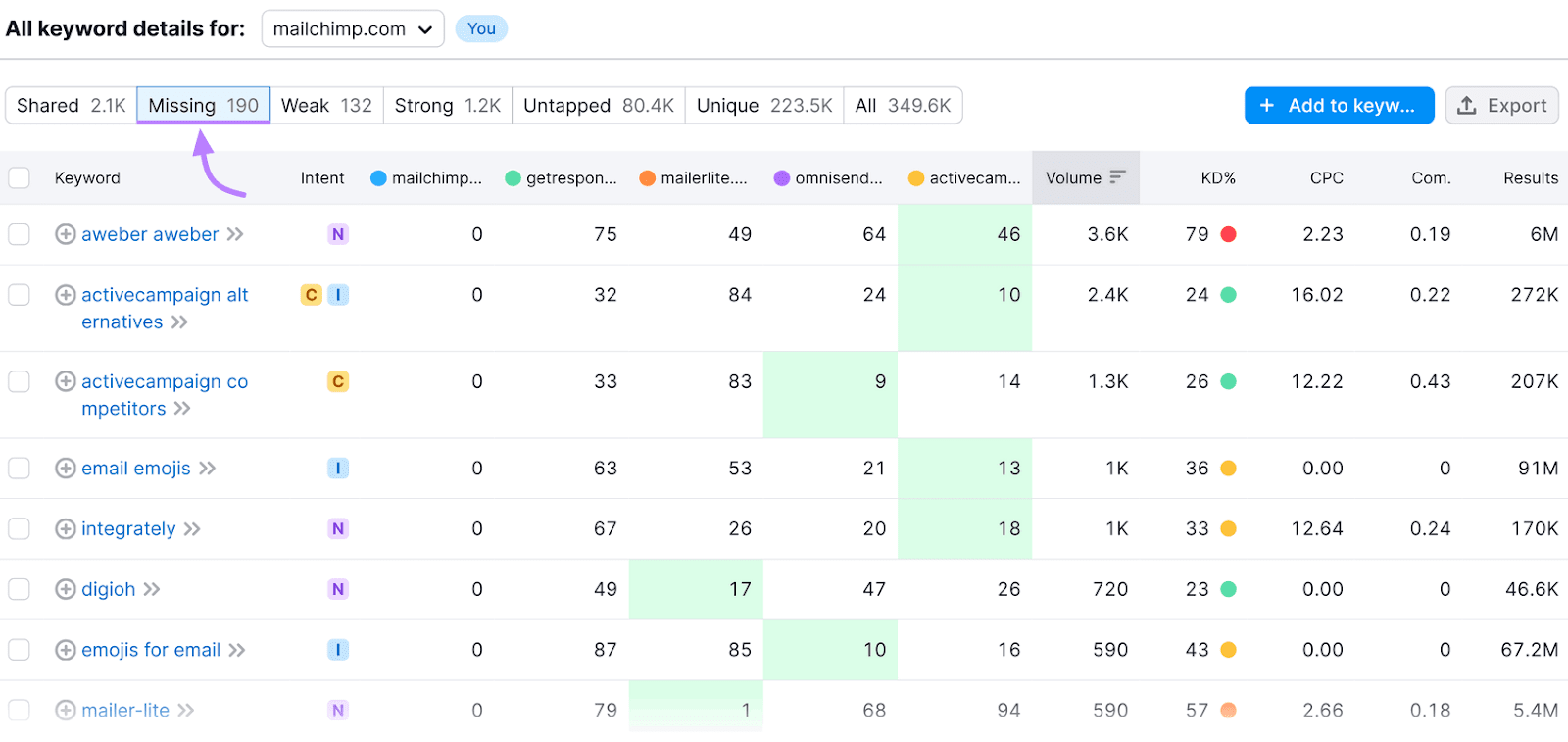1568x742 pixels.
Task: Tick the select-all checkbox in header
Action: coord(20,177)
